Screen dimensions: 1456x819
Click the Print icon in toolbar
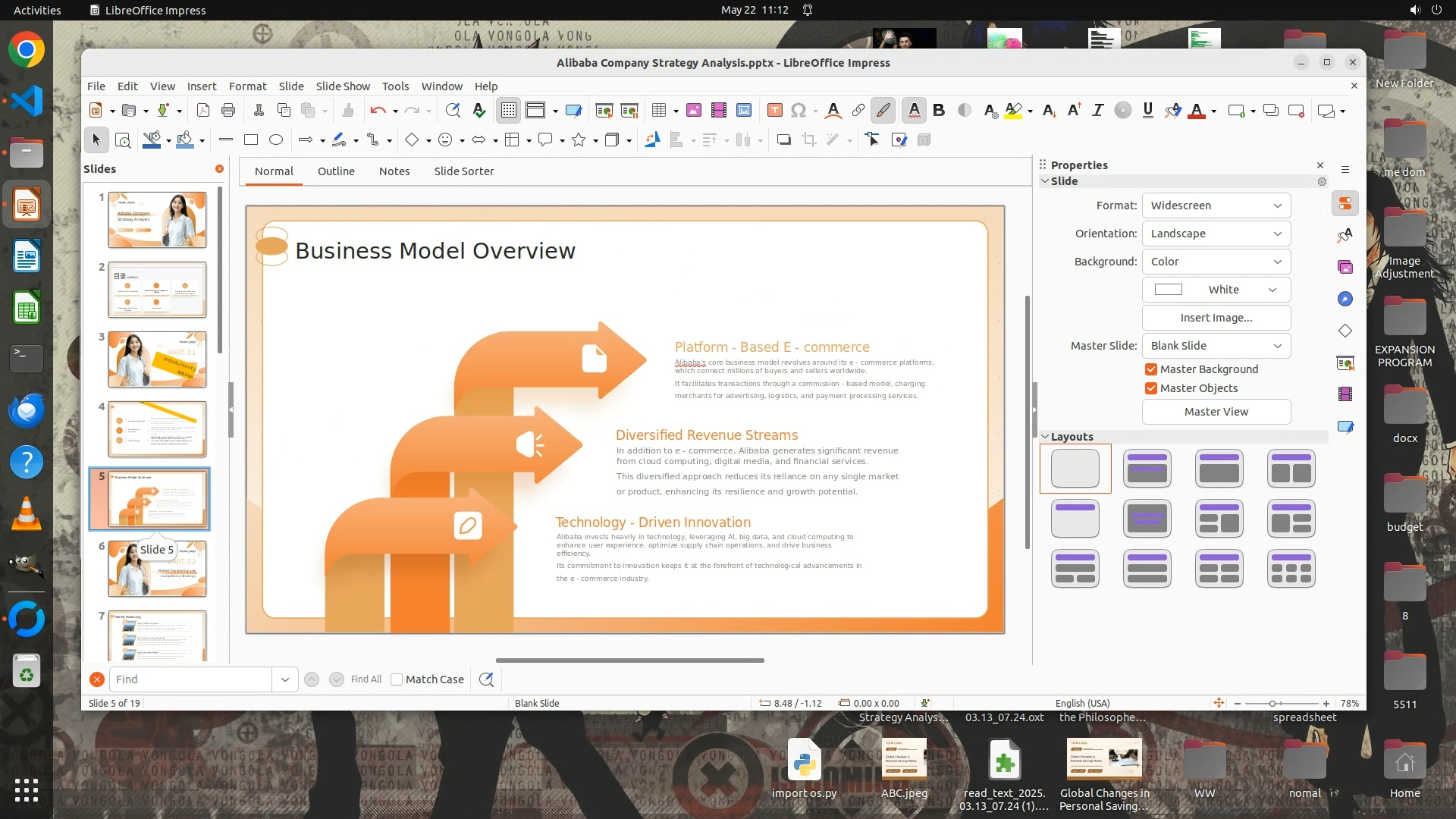pyautogui.click(x=227, y=111)
